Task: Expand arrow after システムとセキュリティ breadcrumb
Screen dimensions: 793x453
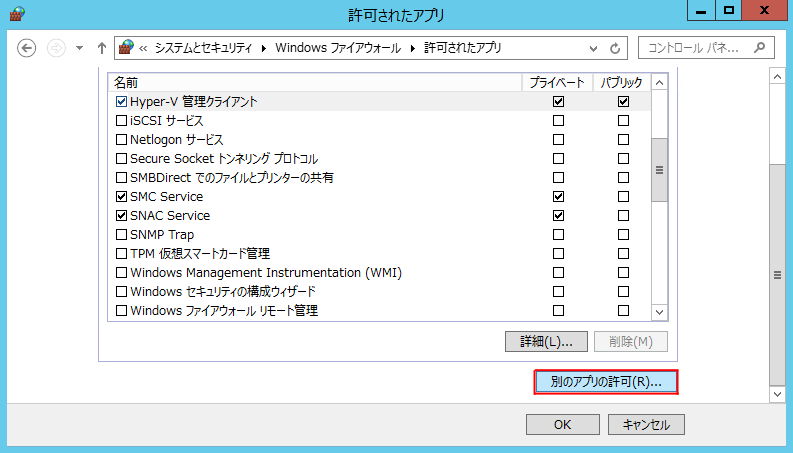Action: coord(263,49)
